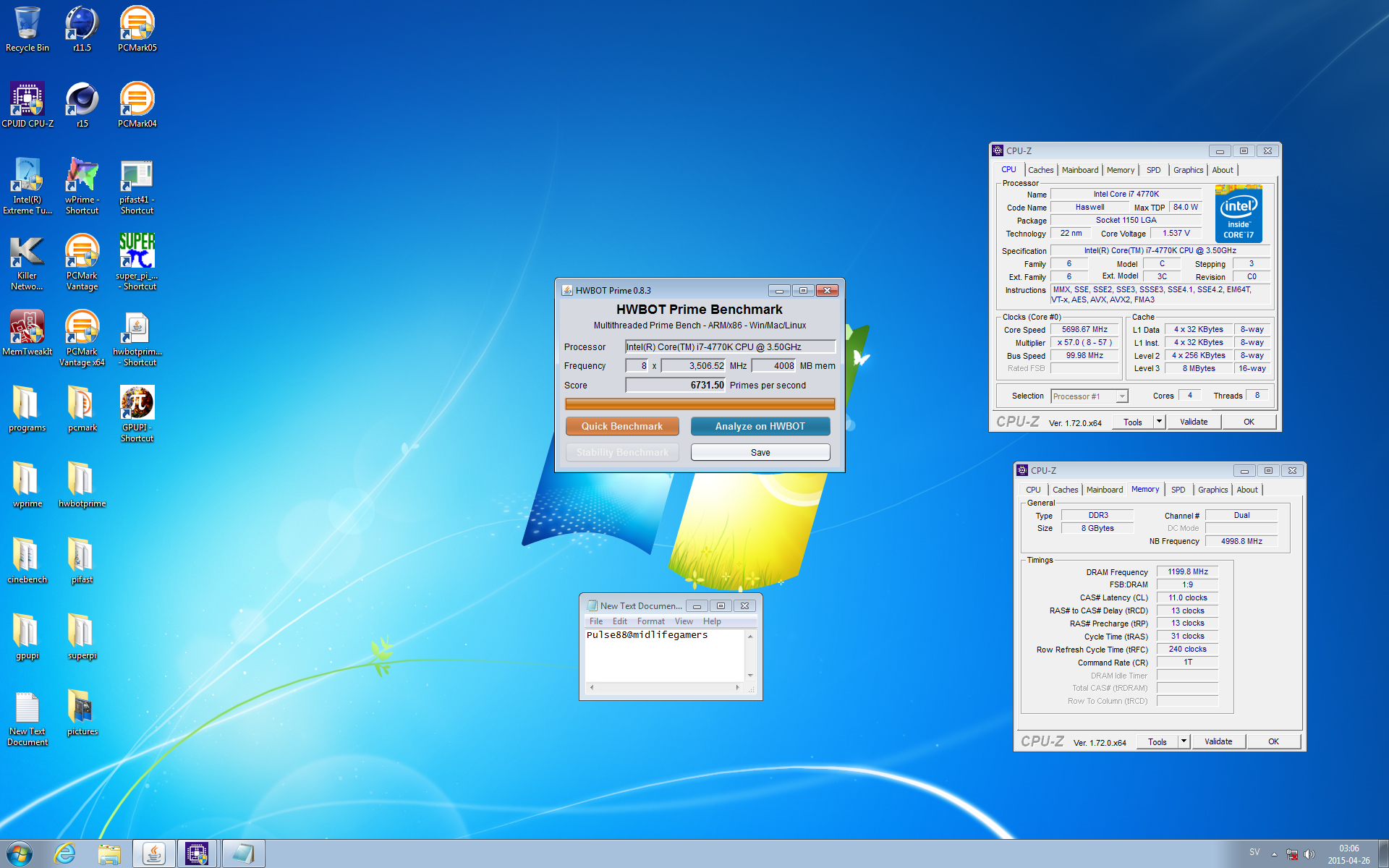
Task: Select the pifast folder icon
Action: (82, 561)
